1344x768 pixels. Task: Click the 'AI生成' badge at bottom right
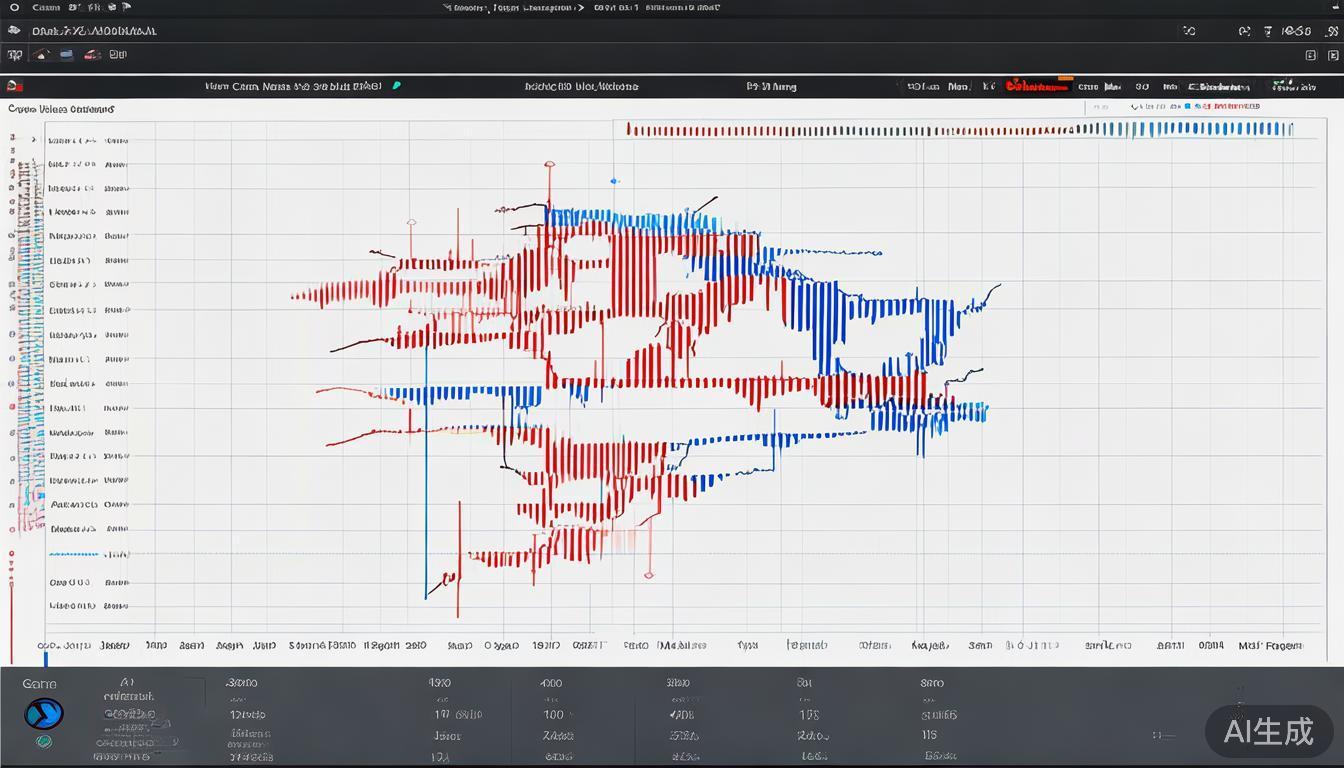(x=1268, y=731)
